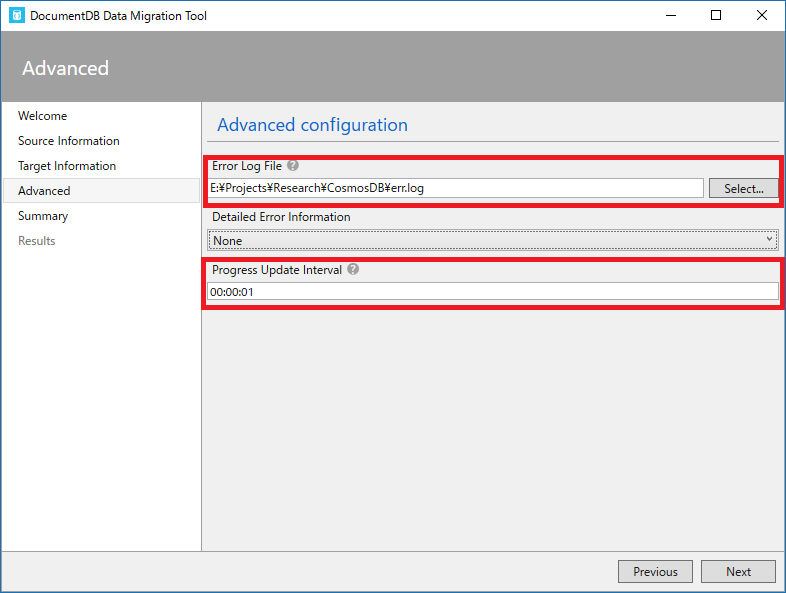Click the Select... button for log file

coord(743,188)
